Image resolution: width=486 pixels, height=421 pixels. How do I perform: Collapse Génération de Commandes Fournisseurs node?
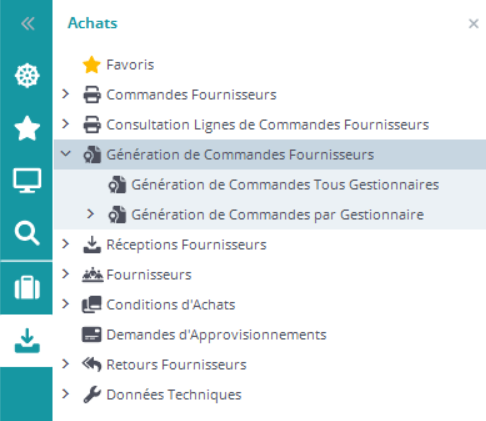coord(66,154)
